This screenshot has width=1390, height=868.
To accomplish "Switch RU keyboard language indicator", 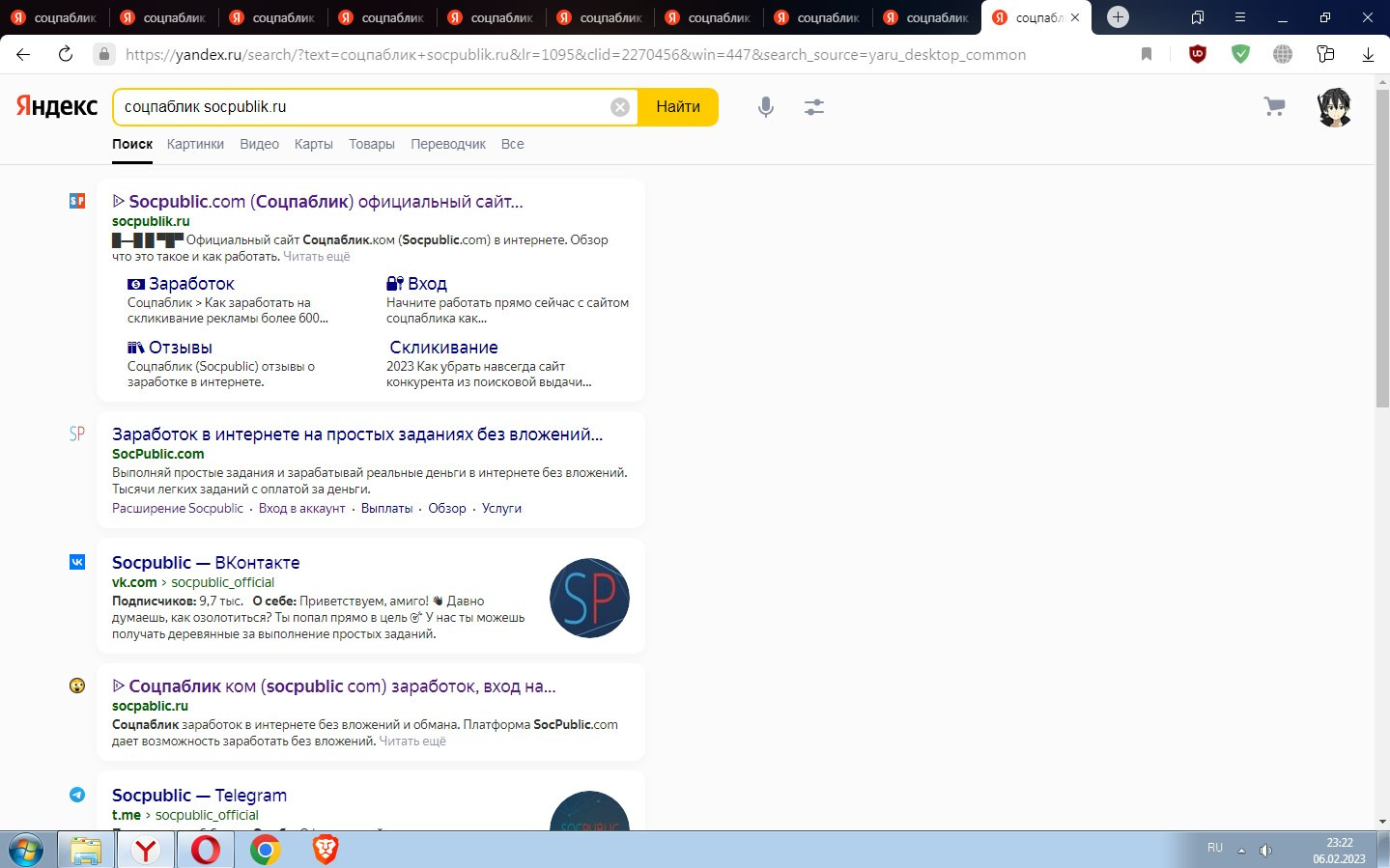I will (1215, 848).
